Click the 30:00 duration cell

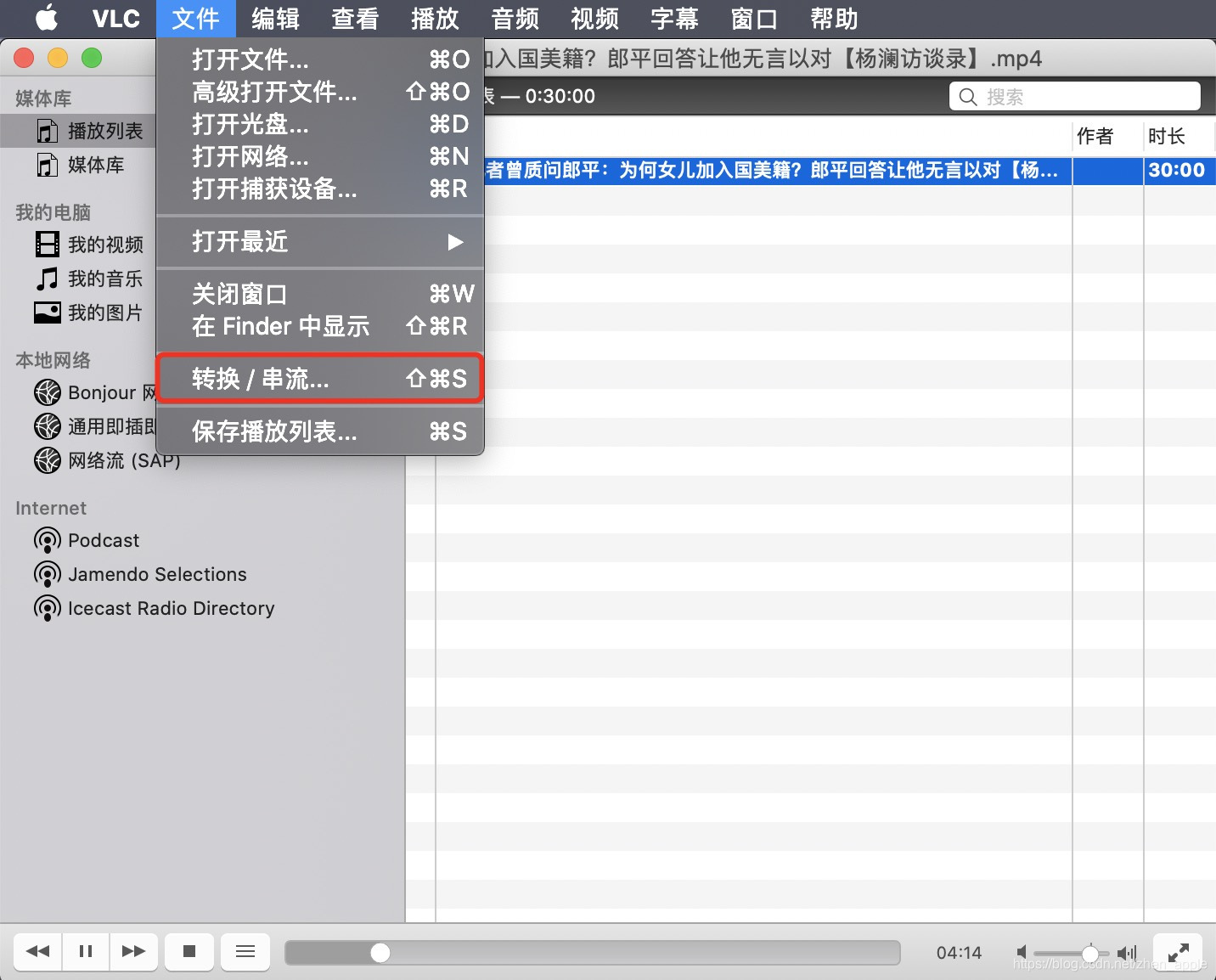(1177, 170)
